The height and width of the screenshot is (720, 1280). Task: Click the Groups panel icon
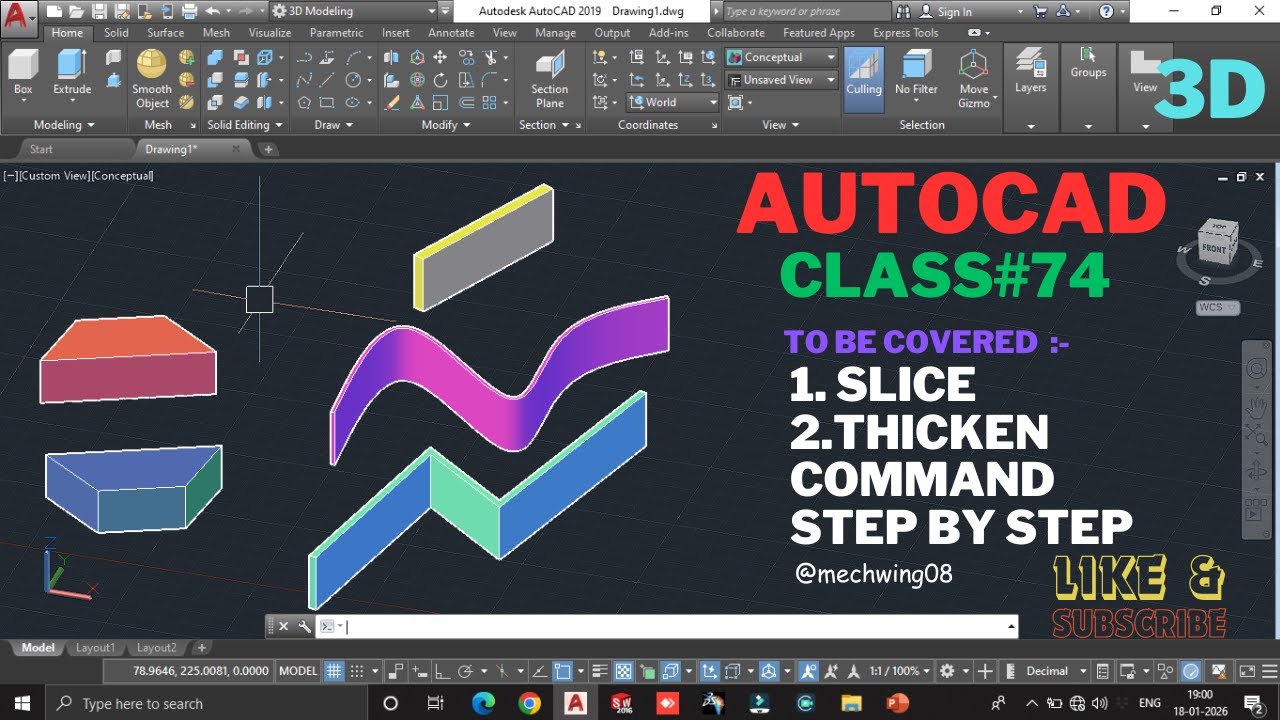[x=1088, y=63]
